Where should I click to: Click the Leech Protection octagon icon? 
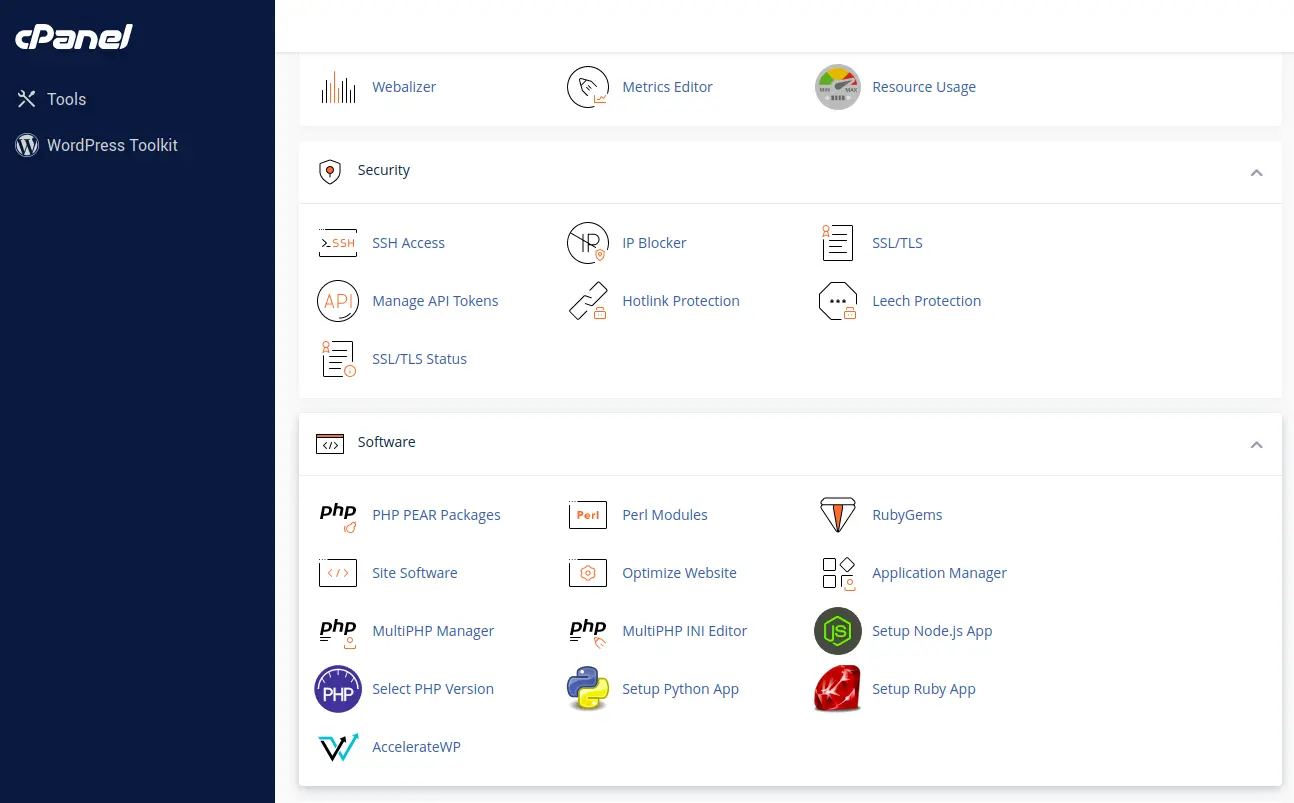pyautogui.click(x=838, y=301)
